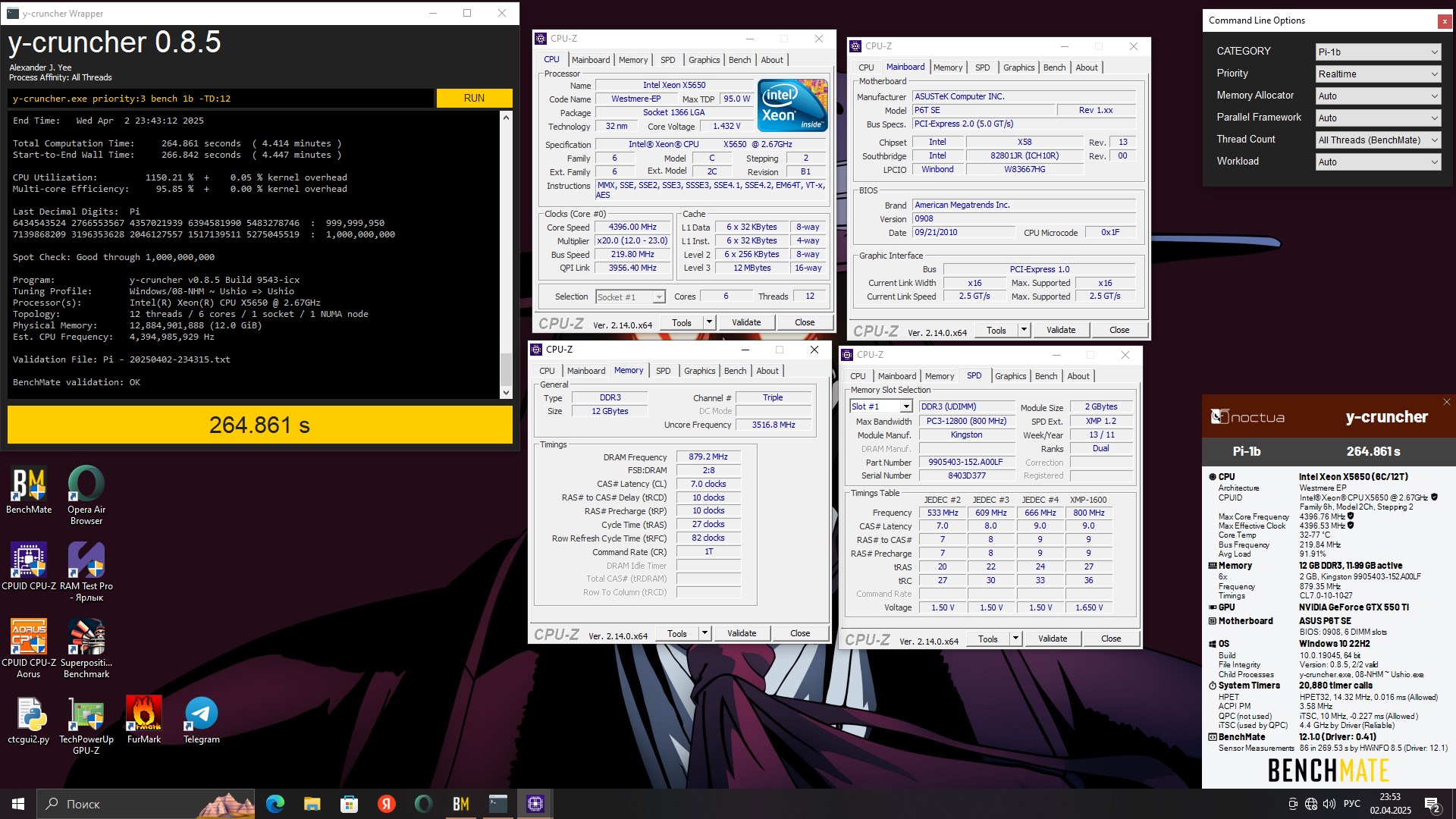Screen dimensions: 1456x819
Task: Open the TechPowerUp GPU-Z desktop icon
Action: point(86,725)
